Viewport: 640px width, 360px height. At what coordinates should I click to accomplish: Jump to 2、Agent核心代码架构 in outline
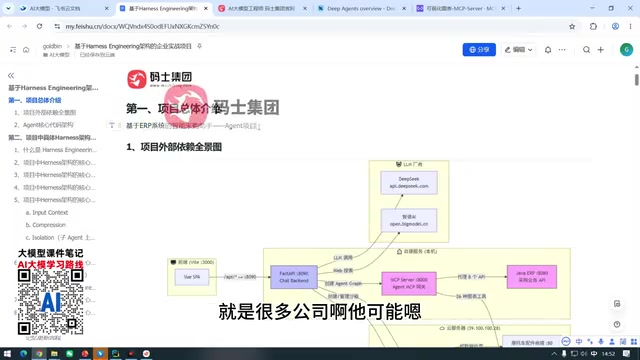pyautogui.click(x=44, y=125)
